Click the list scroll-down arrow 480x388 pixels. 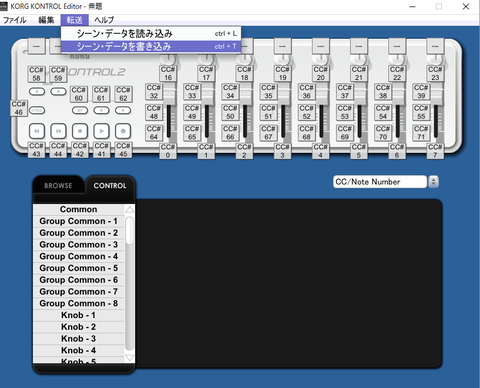click(129, 358)
